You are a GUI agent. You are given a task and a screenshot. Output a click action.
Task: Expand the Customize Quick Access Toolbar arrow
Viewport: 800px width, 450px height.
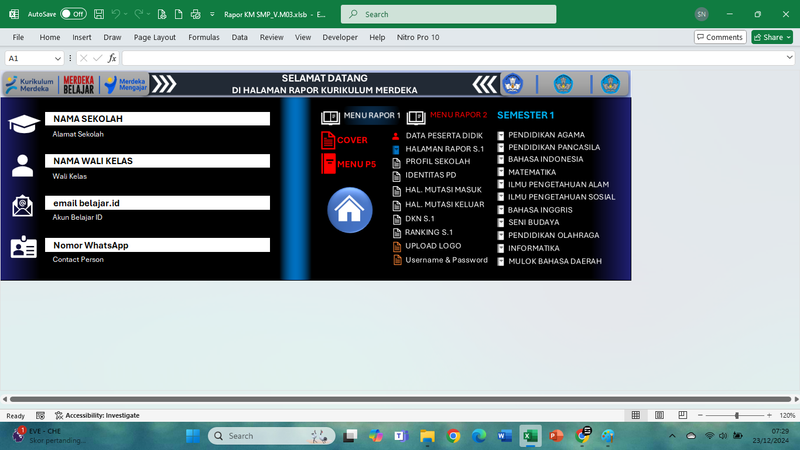(x=212, y=14)
